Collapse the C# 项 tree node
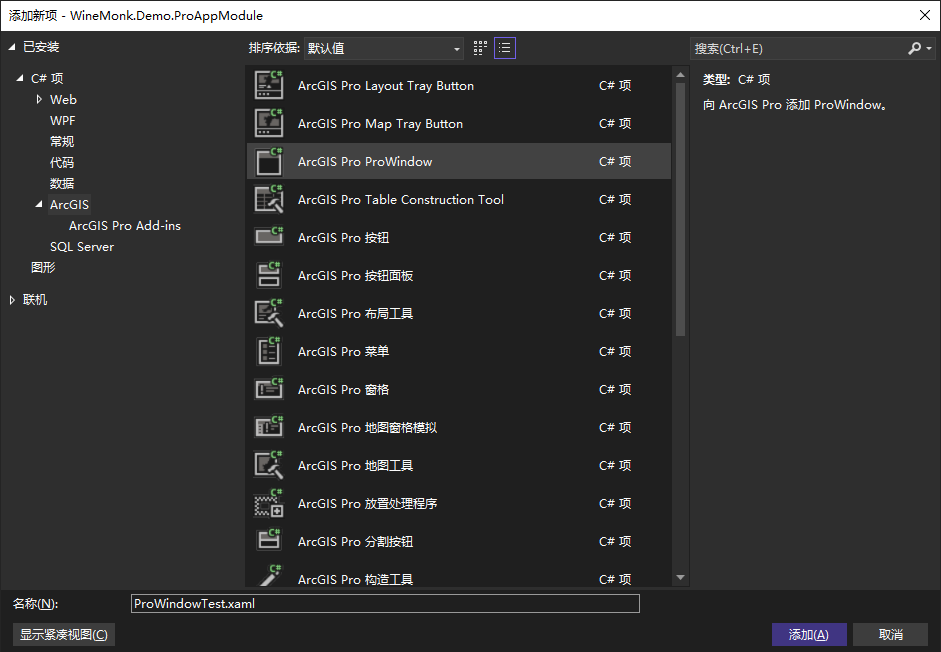The image size is (941, 652). 20,78
